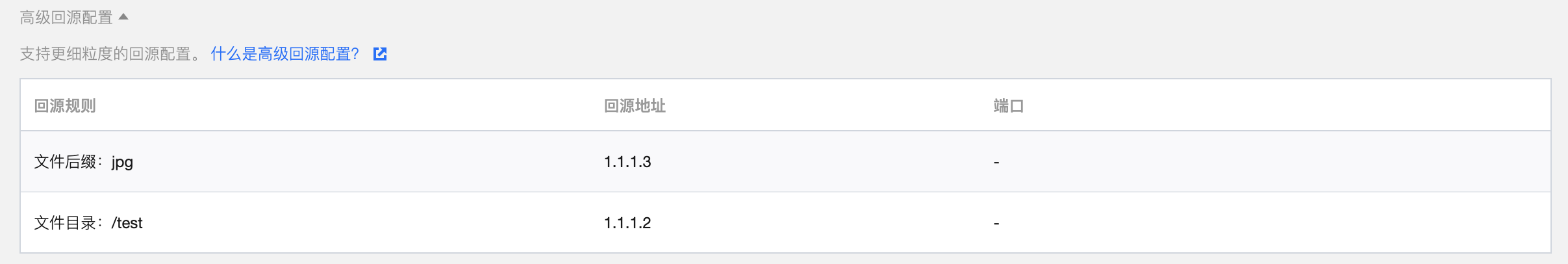
Task: Click the 回源地址 column header
Action: [635, 106]
